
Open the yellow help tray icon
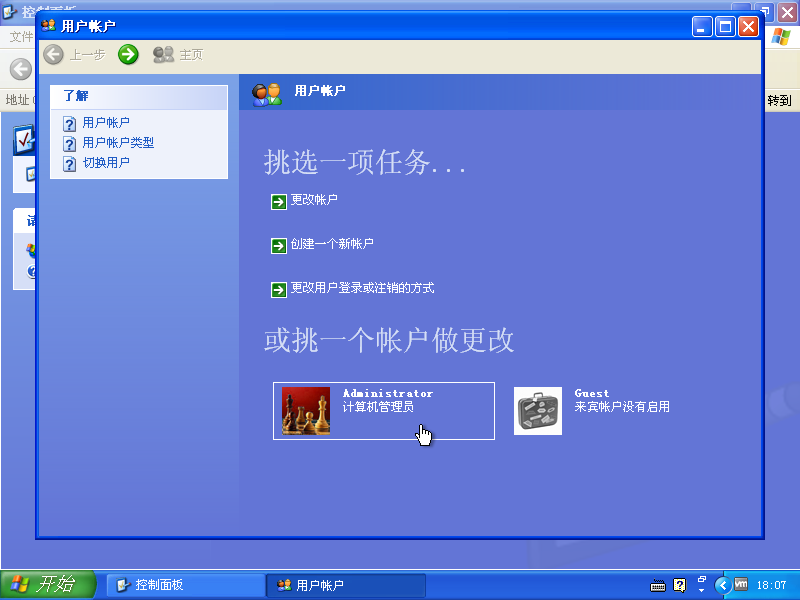pos(681,585)
